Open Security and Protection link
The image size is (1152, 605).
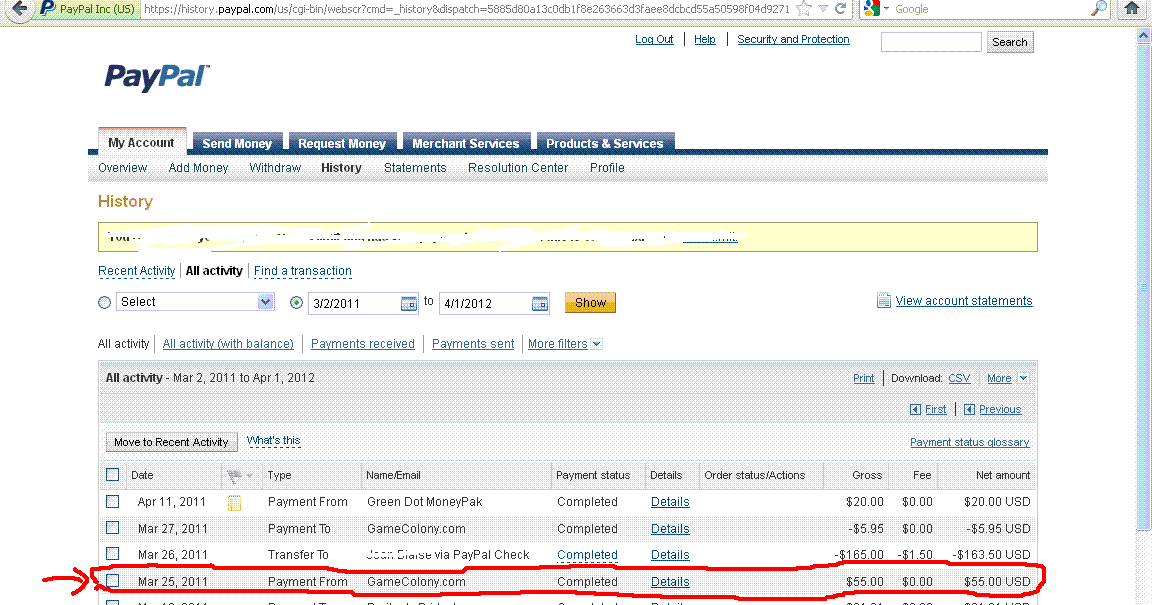point(793,39)
